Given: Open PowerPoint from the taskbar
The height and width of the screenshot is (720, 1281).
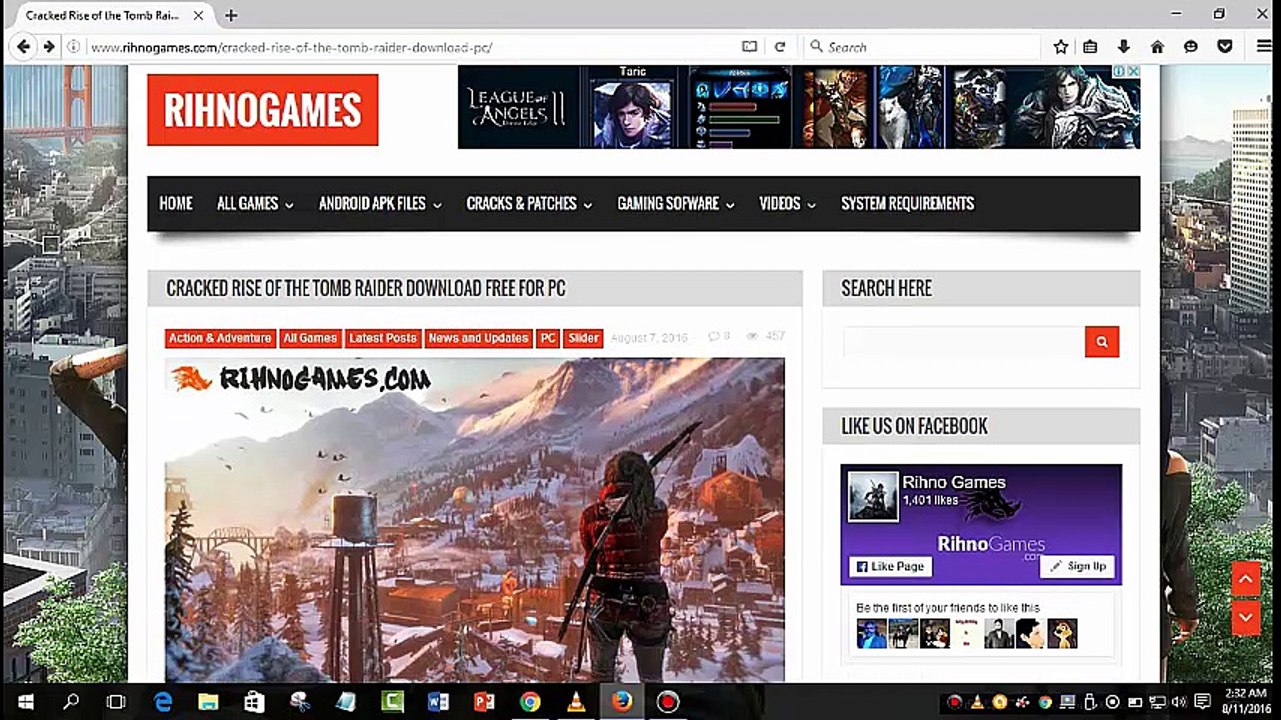Looking at the screenshot, I should point(484,702).
